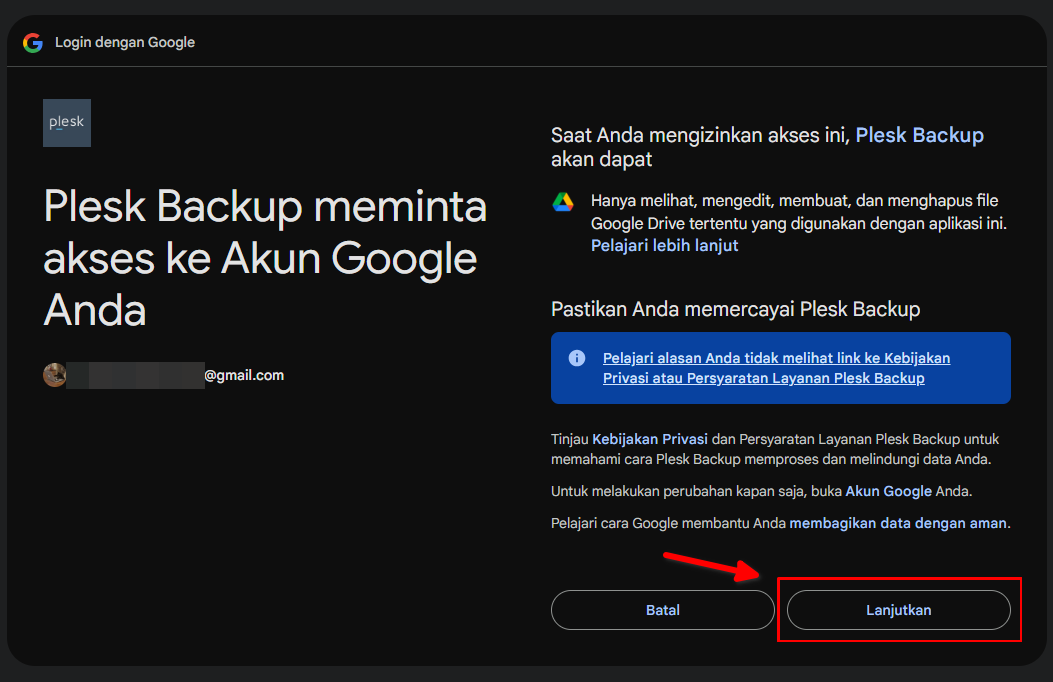Screen dimensions: 1053x682
Task: Click the account profile avatar
Action: pos(54,375)
